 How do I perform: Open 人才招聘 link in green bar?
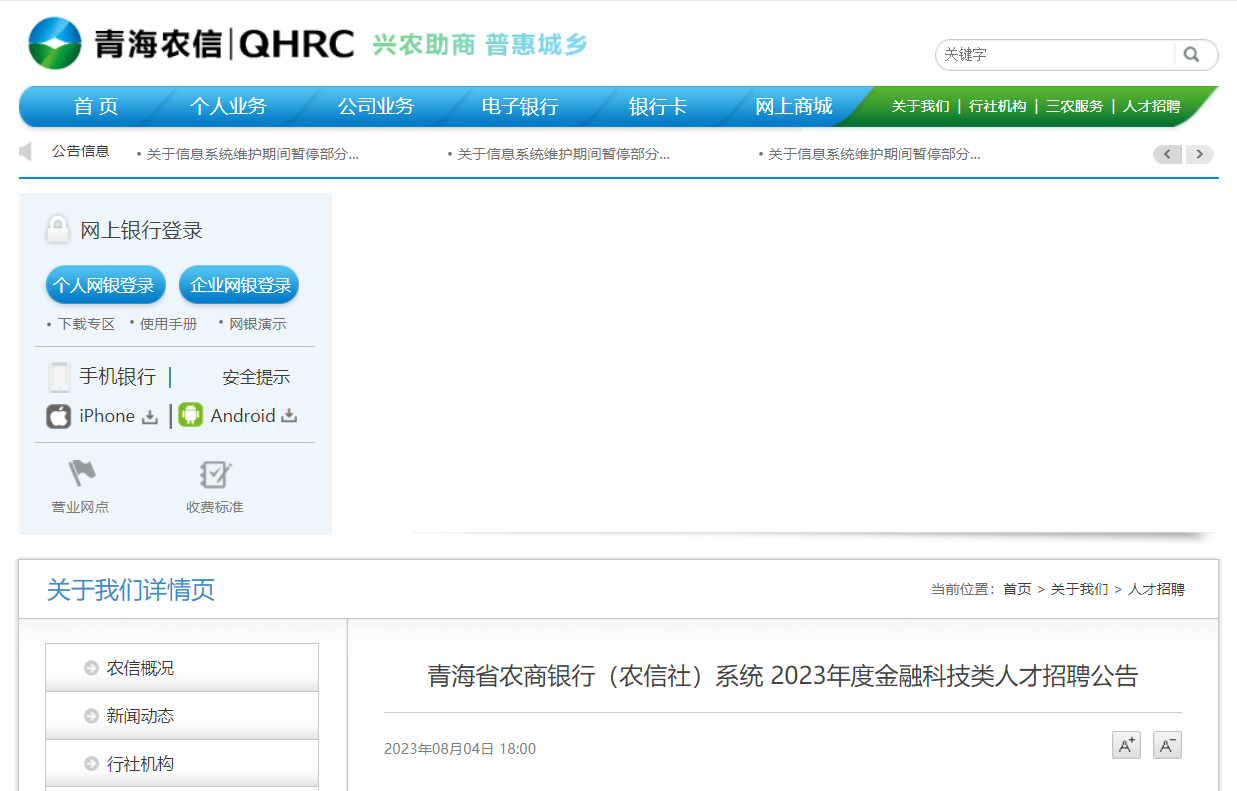click(1151, 106)
